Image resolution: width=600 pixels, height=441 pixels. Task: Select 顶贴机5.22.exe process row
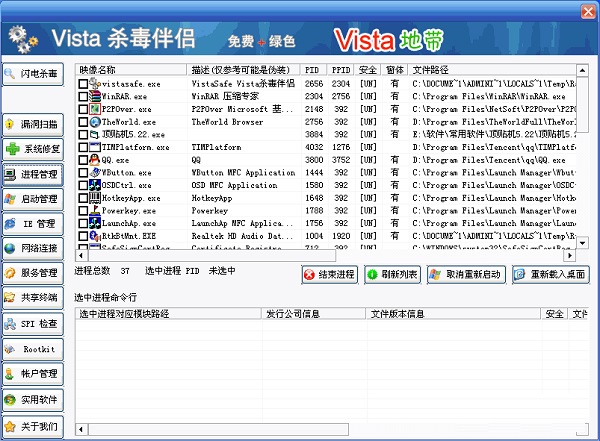[326, 135]
